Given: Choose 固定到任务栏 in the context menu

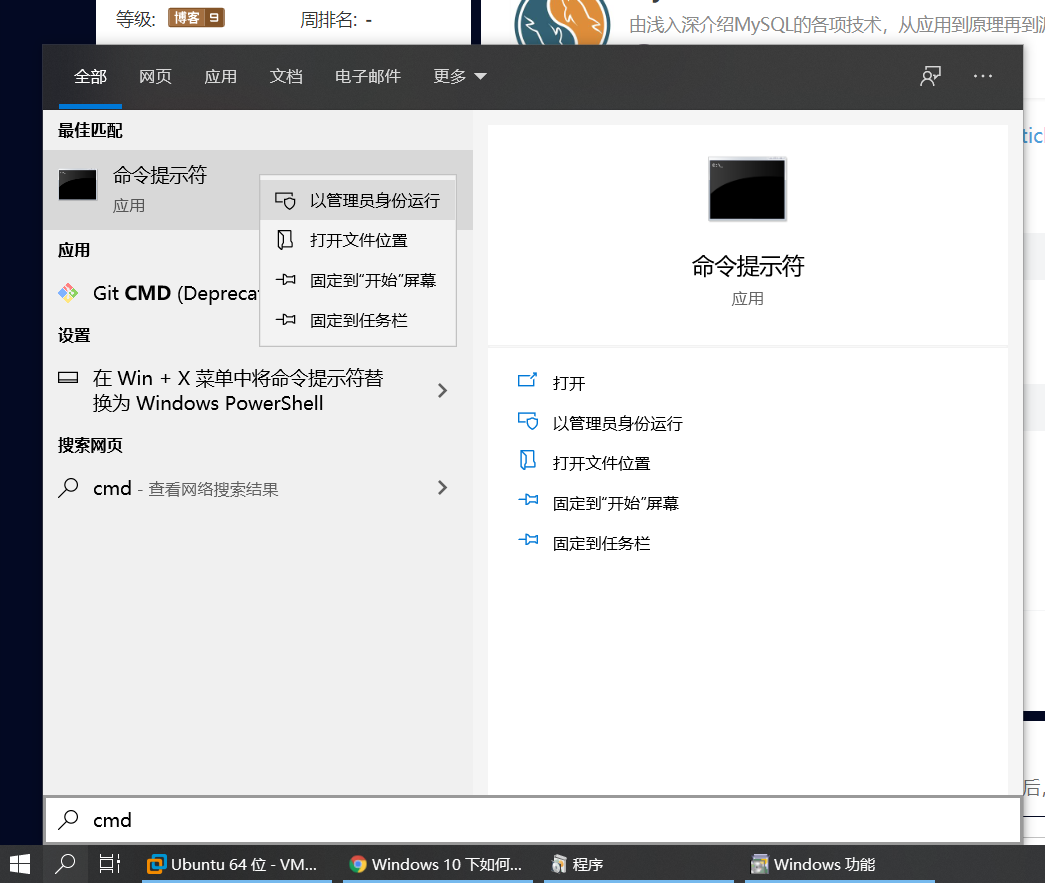Looking at the screenshot, I should click(358, 321).
